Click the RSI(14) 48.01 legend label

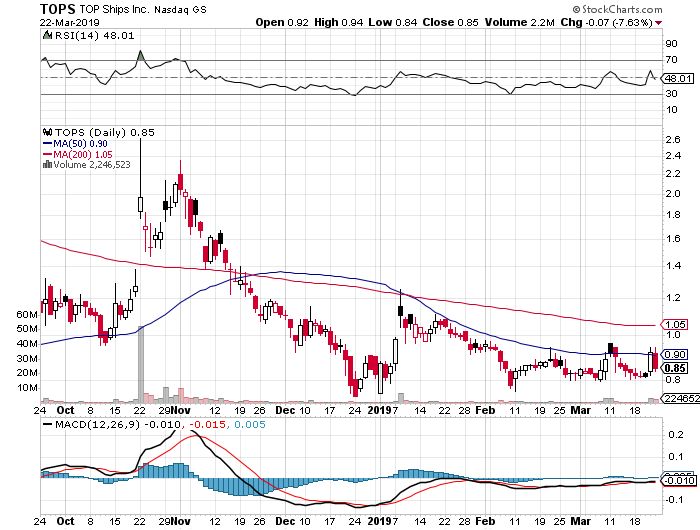click(94, 35)
